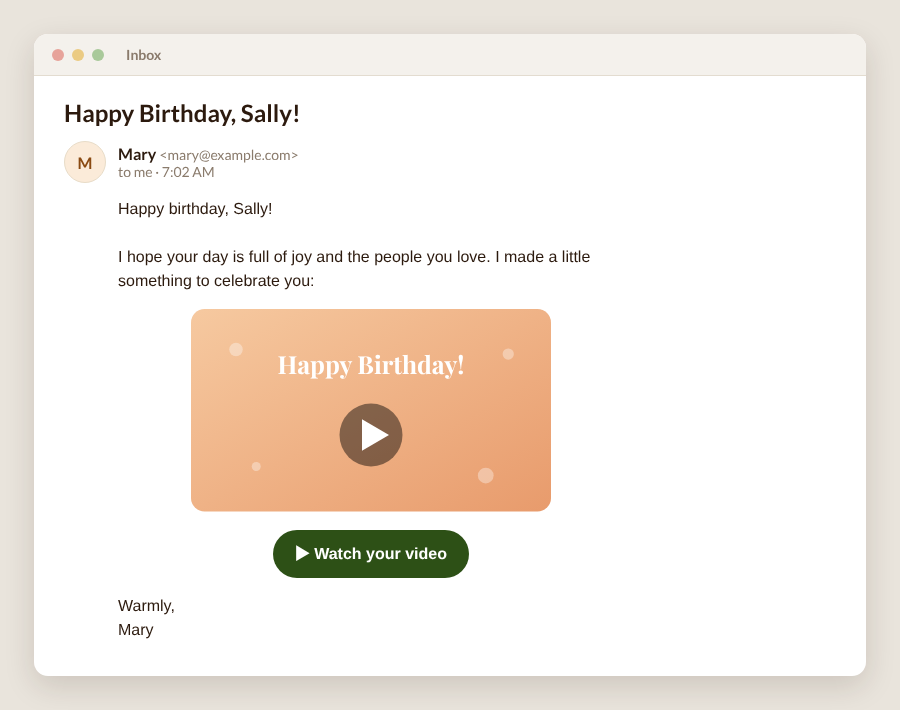Viewport: 900px width, 710px height.
Task: Click the greeting line 'Happy birthday, Sally!'
Action: pos(195,209)
